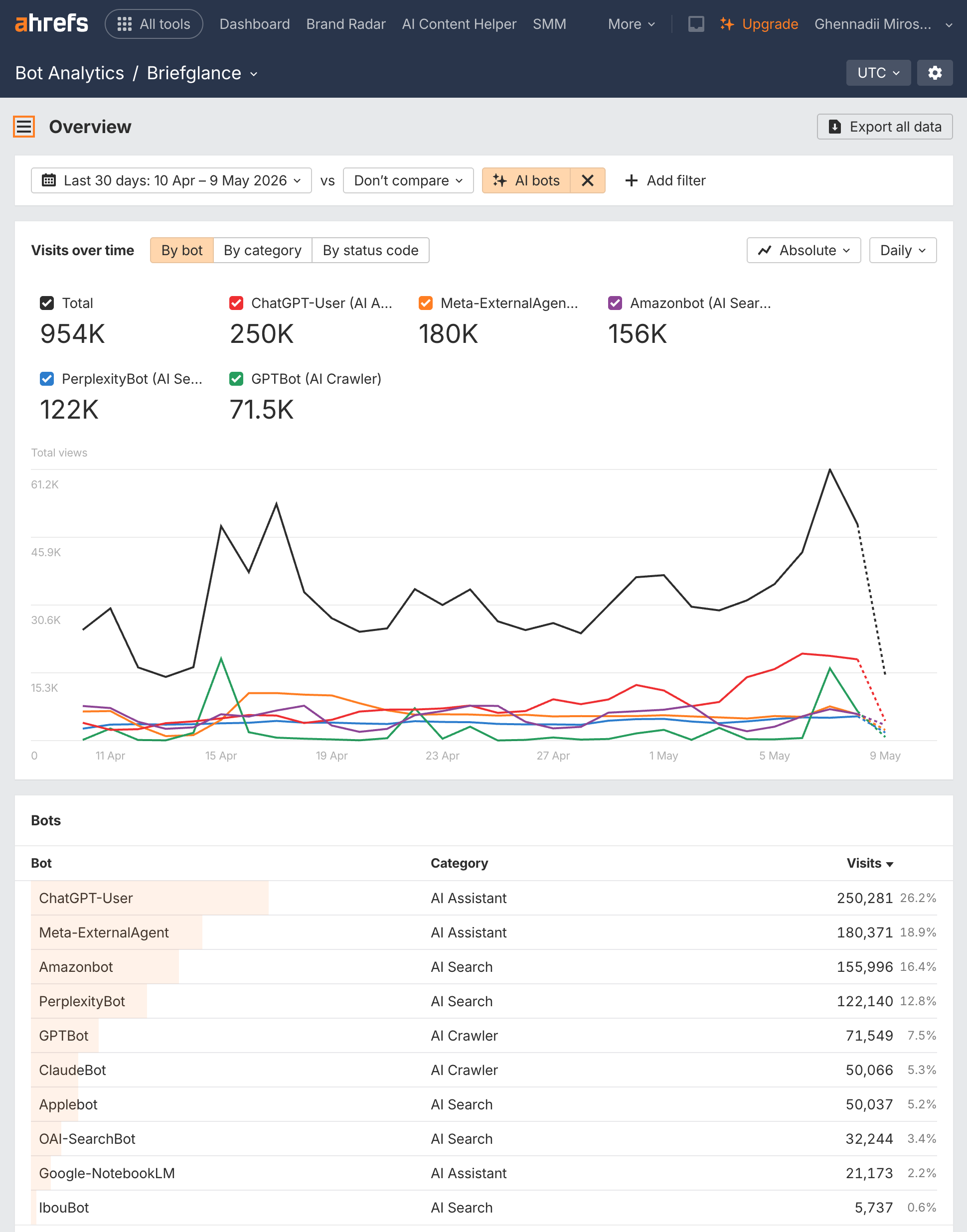Toggle the sidebar hamburger menu icon
The height and width of the screenshot is (1232, 967).
pyautogui.click(x=24, y=127)
